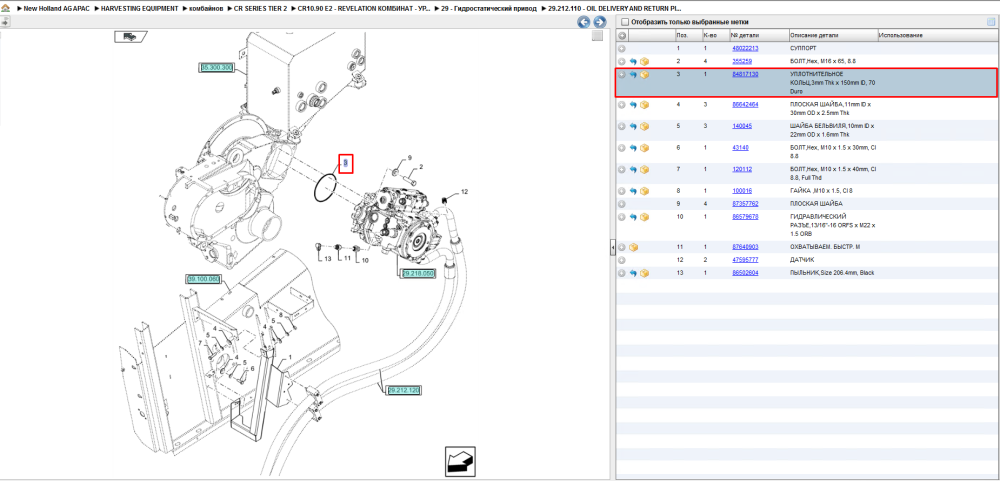1000x481 pixels.
Task: Click the blue arrow icon for part 100016
Action: [633, 191]
